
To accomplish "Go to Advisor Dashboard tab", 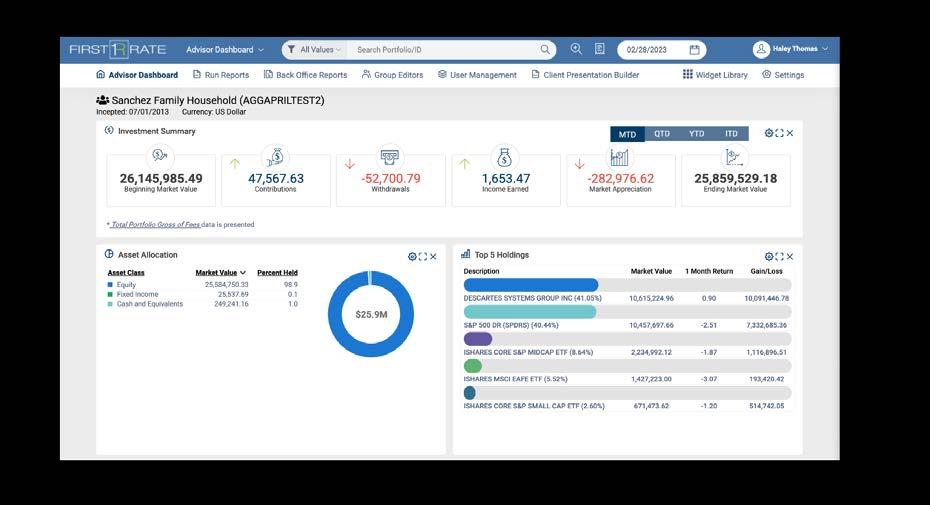I will coord(137,75).
